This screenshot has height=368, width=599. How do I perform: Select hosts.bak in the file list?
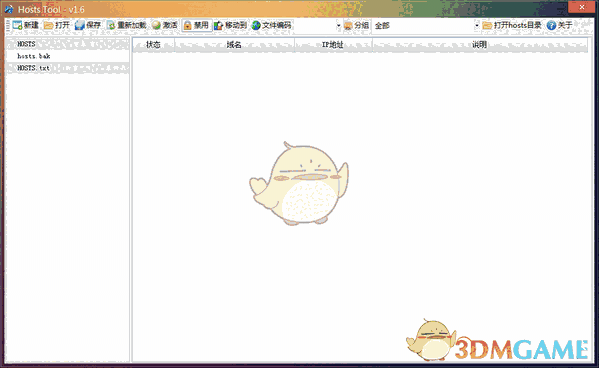tap(68, 56)
